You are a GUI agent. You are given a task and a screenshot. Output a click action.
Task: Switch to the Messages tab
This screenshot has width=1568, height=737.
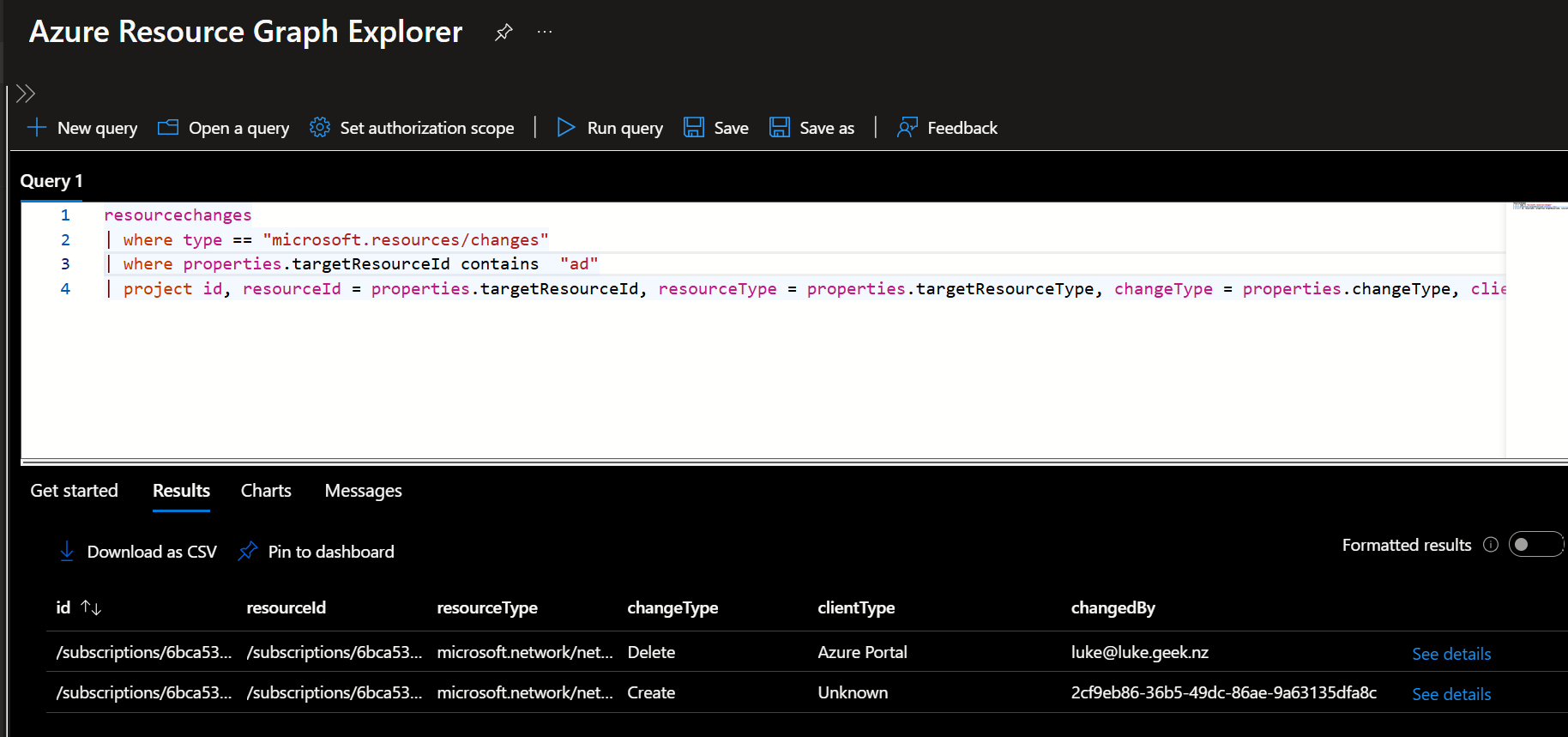click(364, 491)
